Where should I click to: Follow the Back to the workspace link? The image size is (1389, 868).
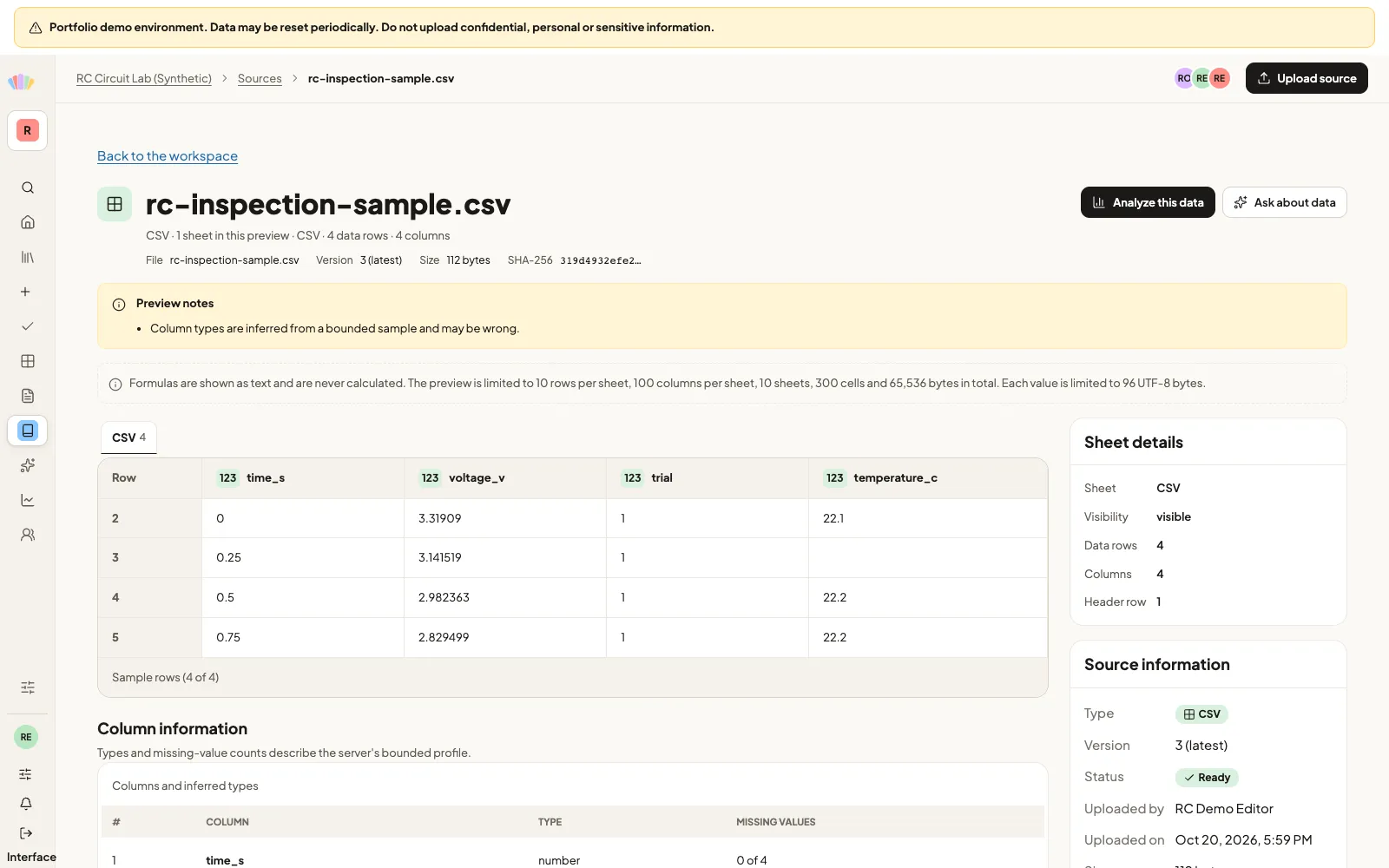[168, 156]
